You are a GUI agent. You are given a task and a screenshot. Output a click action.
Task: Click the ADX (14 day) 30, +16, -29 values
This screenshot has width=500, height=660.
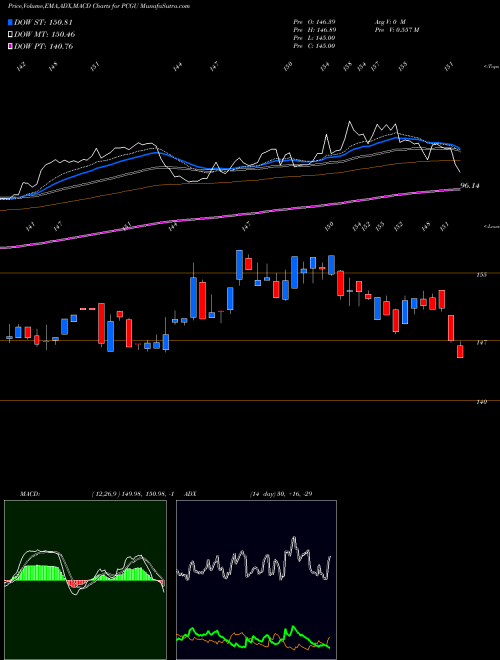281,494
